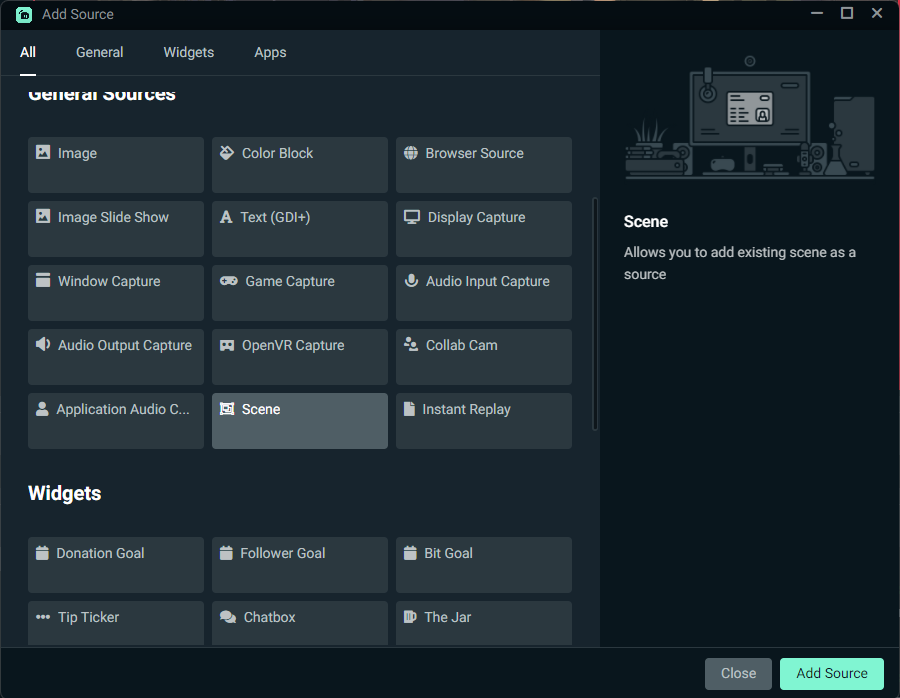Open the Widgets tab
The width and height of the screenshot is (900, 698).
tap(189, 52)
